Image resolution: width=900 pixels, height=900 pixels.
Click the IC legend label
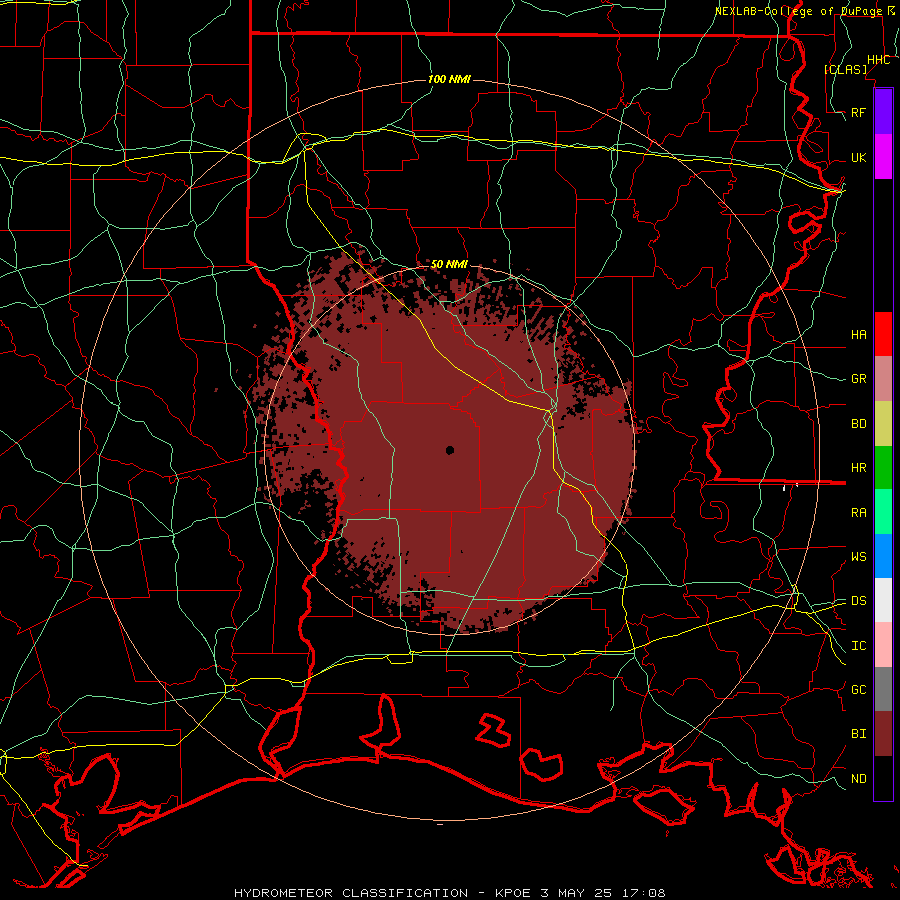click(858, 646)
